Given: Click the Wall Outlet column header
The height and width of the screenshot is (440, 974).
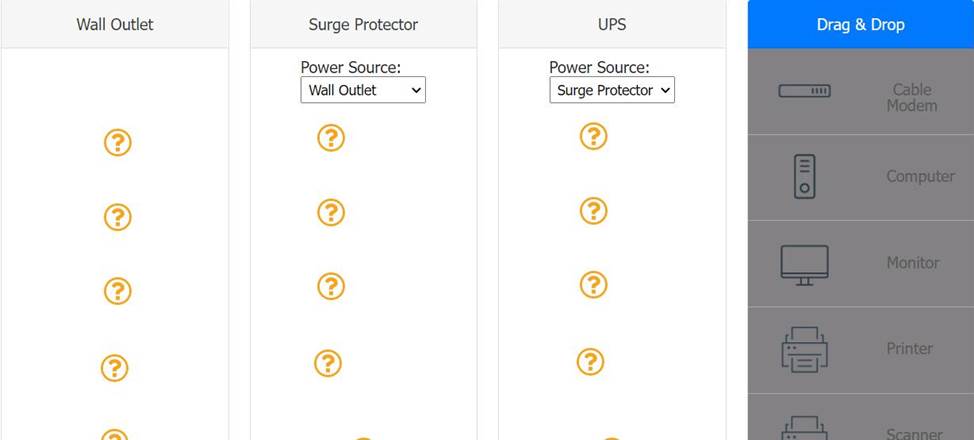Looking at the screenshot, I should click(115, 24).
